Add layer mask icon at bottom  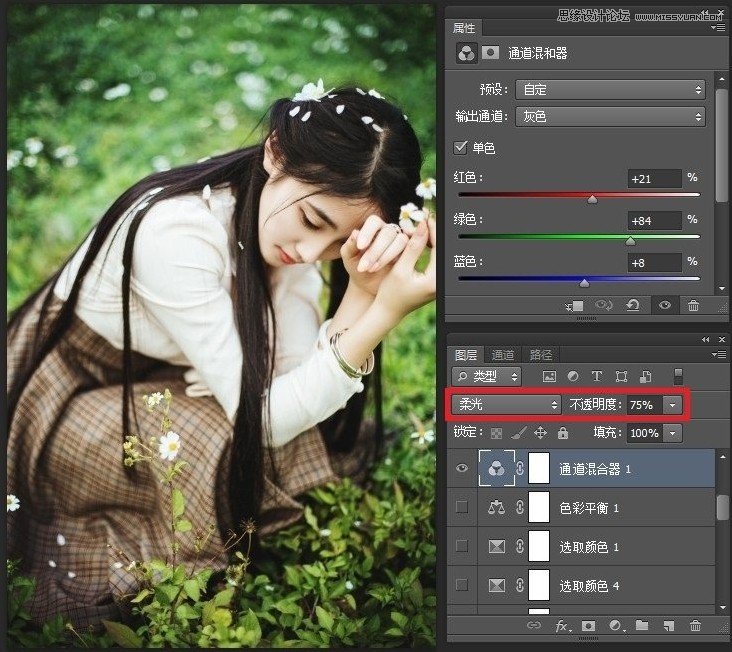pos(588,625)
